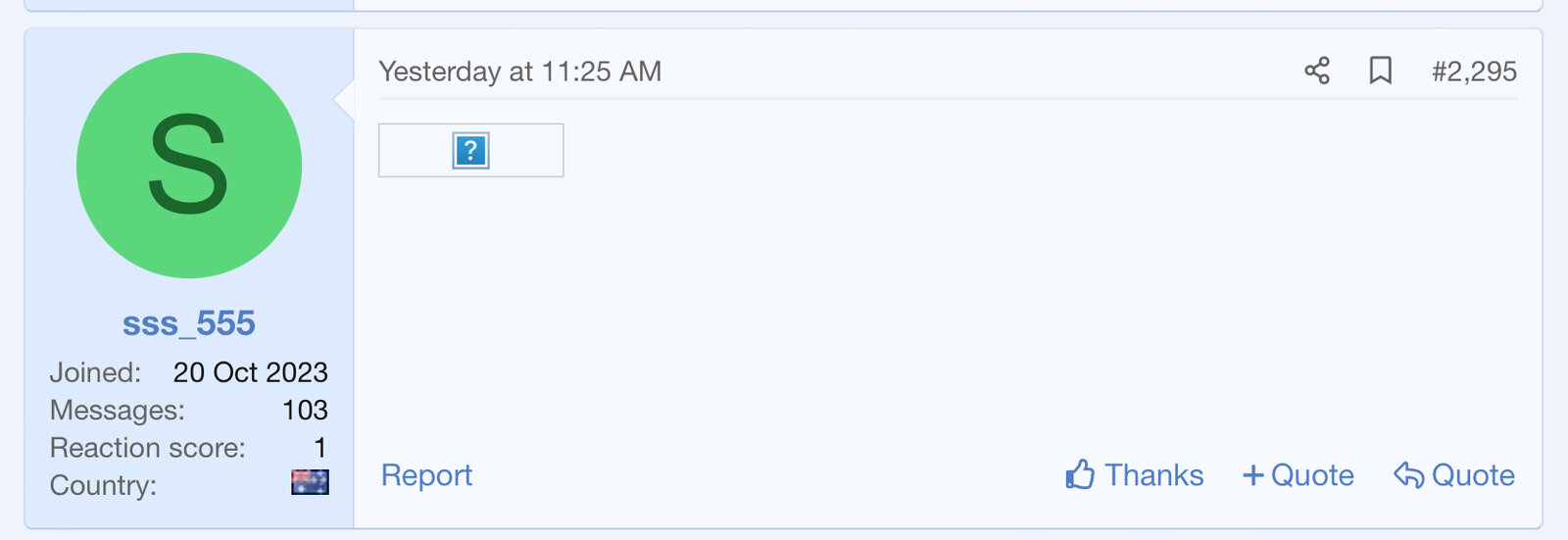Click the Country label in user info
Image resolution: width=1568 pixels, height=540 pixels.
pos(103,486)
